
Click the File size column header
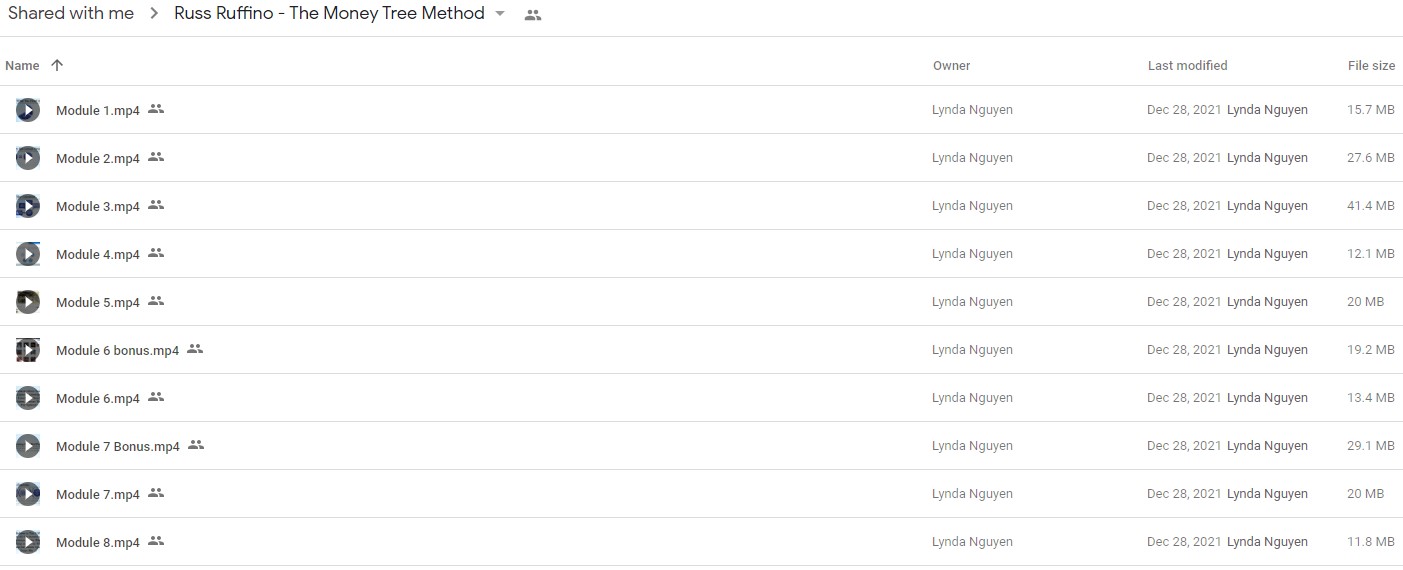pos(1371,65)
